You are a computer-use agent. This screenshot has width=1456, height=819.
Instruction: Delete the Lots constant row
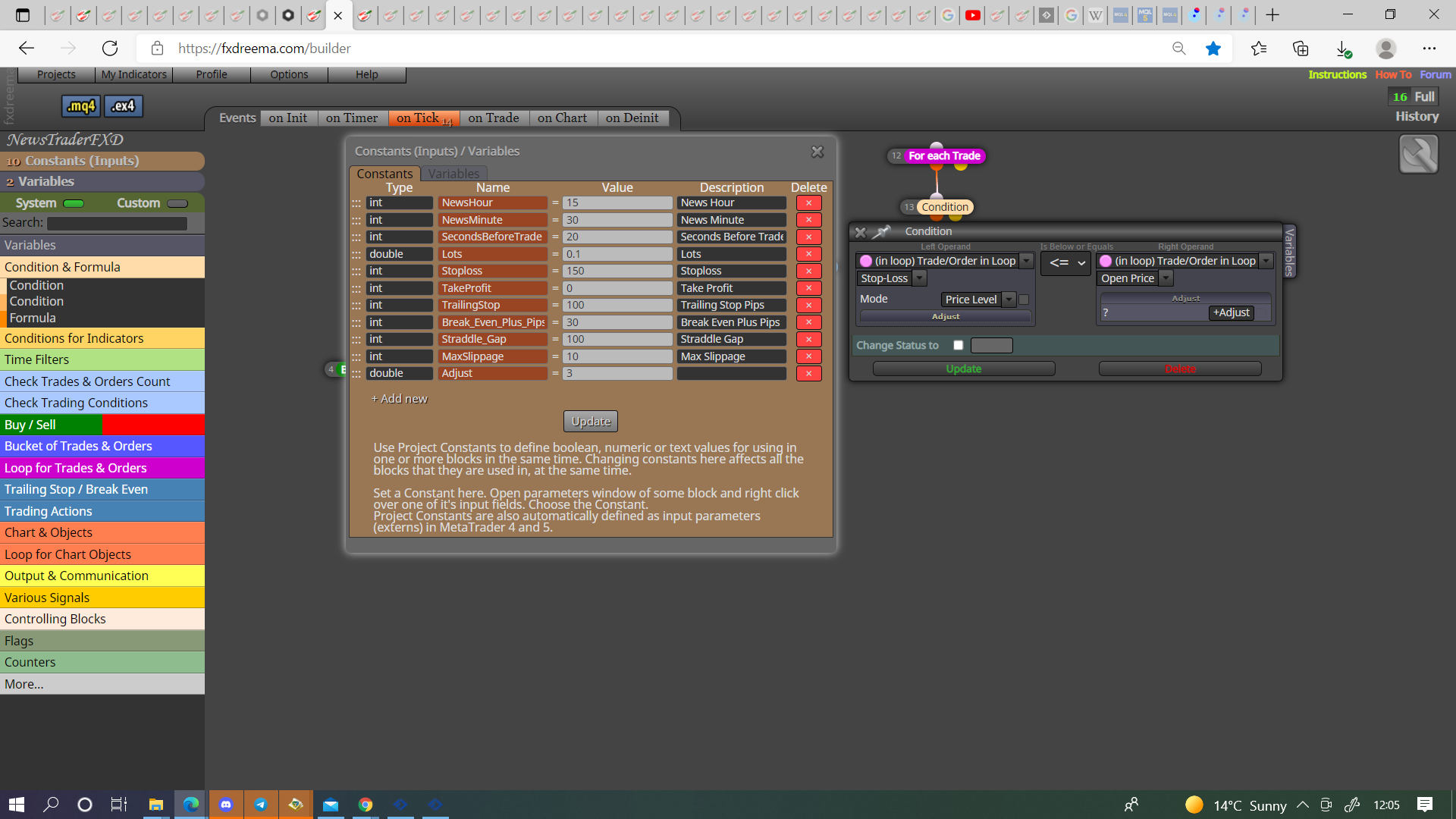coord(808,254)
